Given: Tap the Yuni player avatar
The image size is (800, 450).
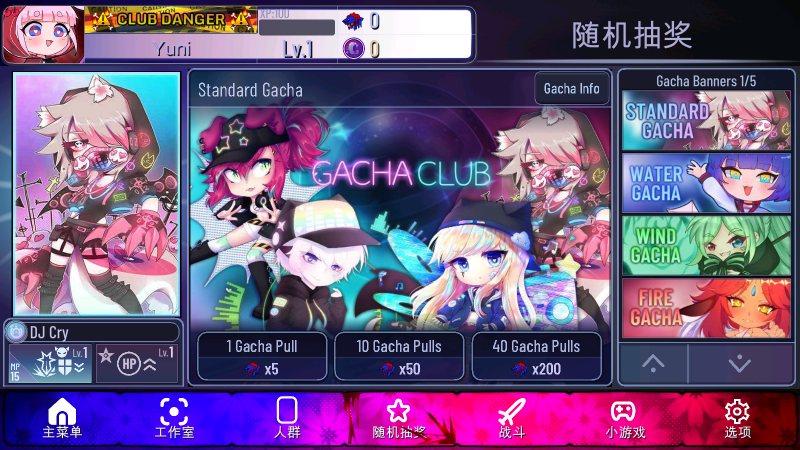Looking at the screenshot, I should pos(43,35).
